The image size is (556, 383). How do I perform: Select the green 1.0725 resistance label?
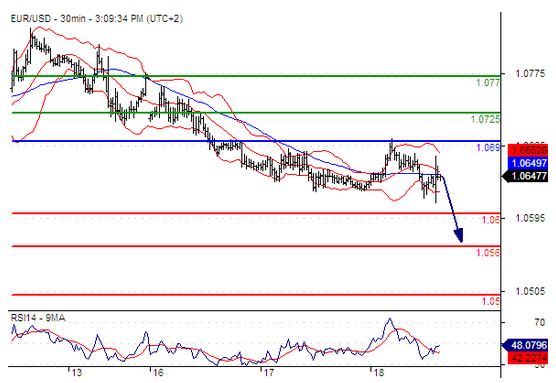click(485, 119)
